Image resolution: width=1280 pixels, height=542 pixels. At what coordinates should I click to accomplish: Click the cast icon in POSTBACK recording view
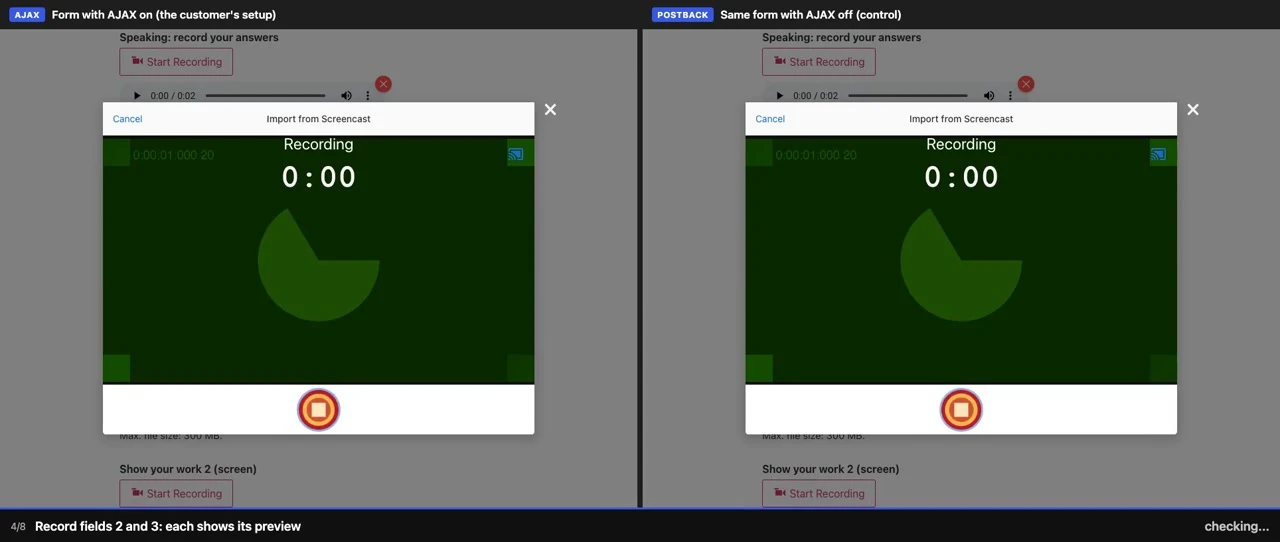pos(1158,154)
